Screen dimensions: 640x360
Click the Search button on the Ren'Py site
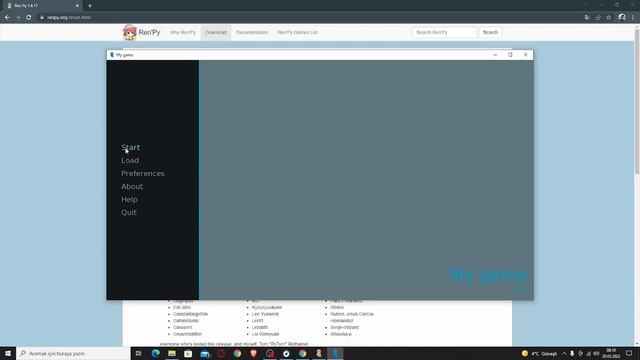coord(490,32)
